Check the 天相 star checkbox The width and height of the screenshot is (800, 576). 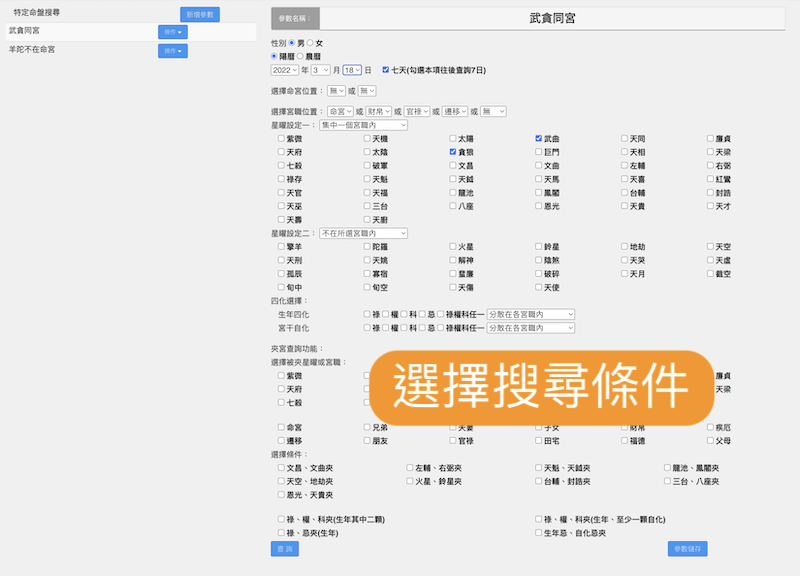624,152
